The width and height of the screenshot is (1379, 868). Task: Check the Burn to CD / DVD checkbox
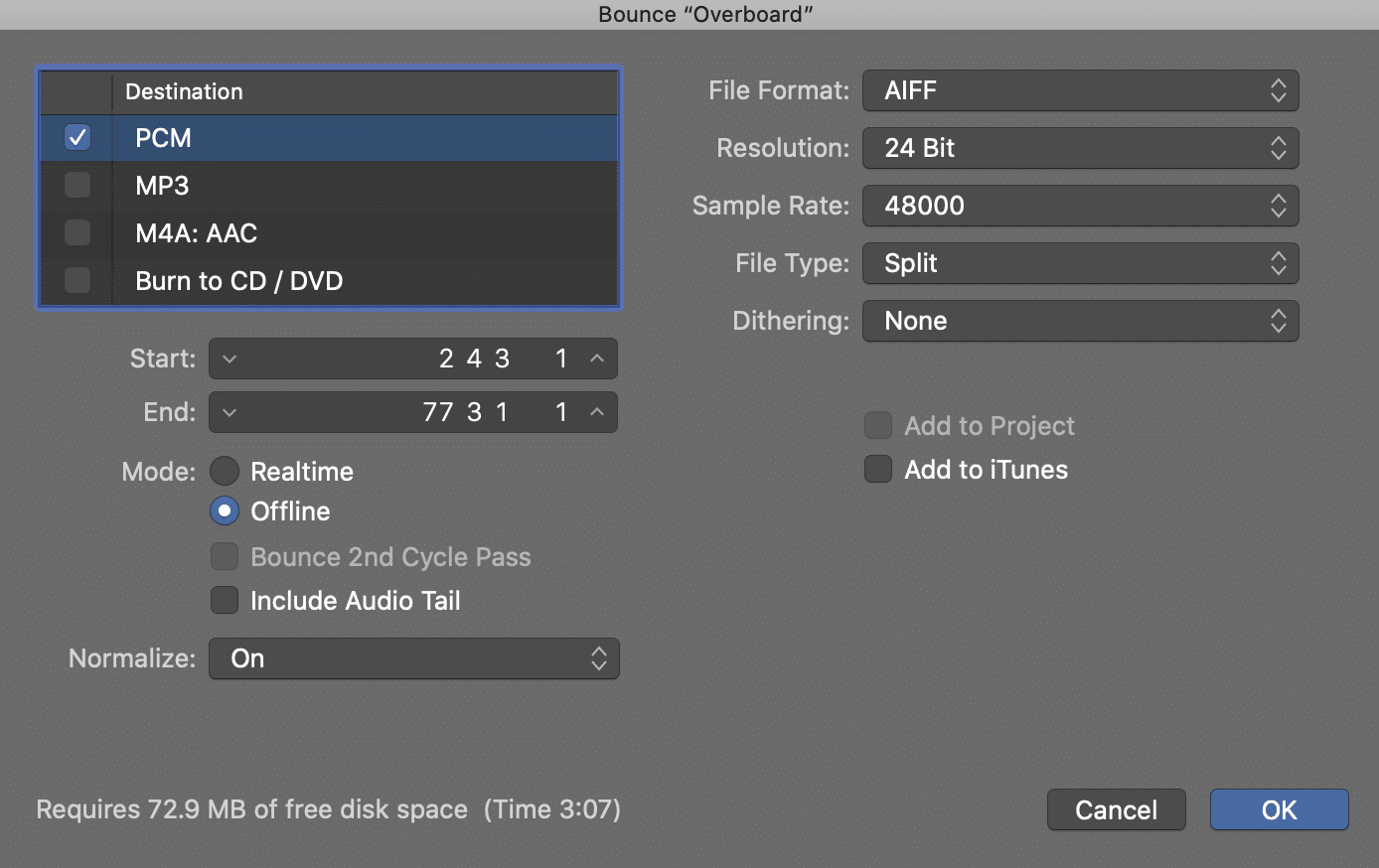[x=77, y=280]
